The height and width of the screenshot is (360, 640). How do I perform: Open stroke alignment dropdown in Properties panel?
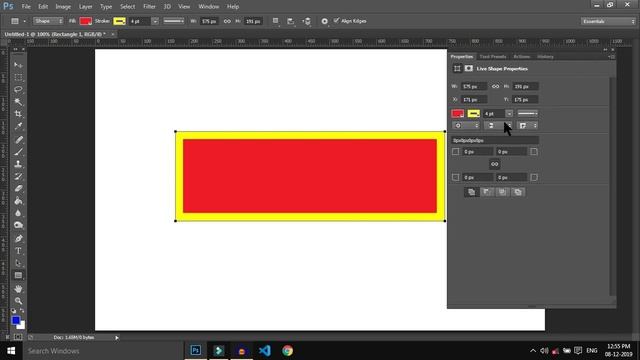466,126
